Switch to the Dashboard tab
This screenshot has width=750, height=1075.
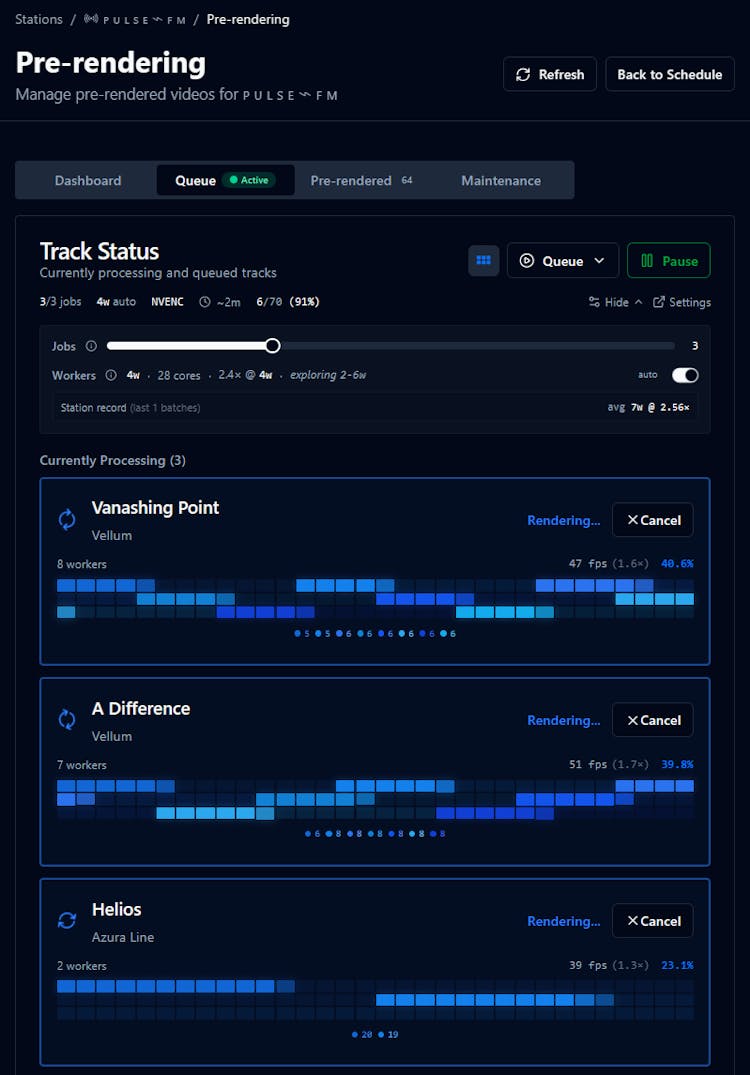click(x=88, y=180)
